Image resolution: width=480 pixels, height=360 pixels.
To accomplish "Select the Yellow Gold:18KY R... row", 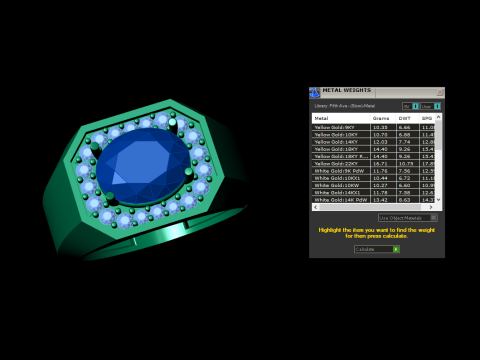I will point(373,156).
